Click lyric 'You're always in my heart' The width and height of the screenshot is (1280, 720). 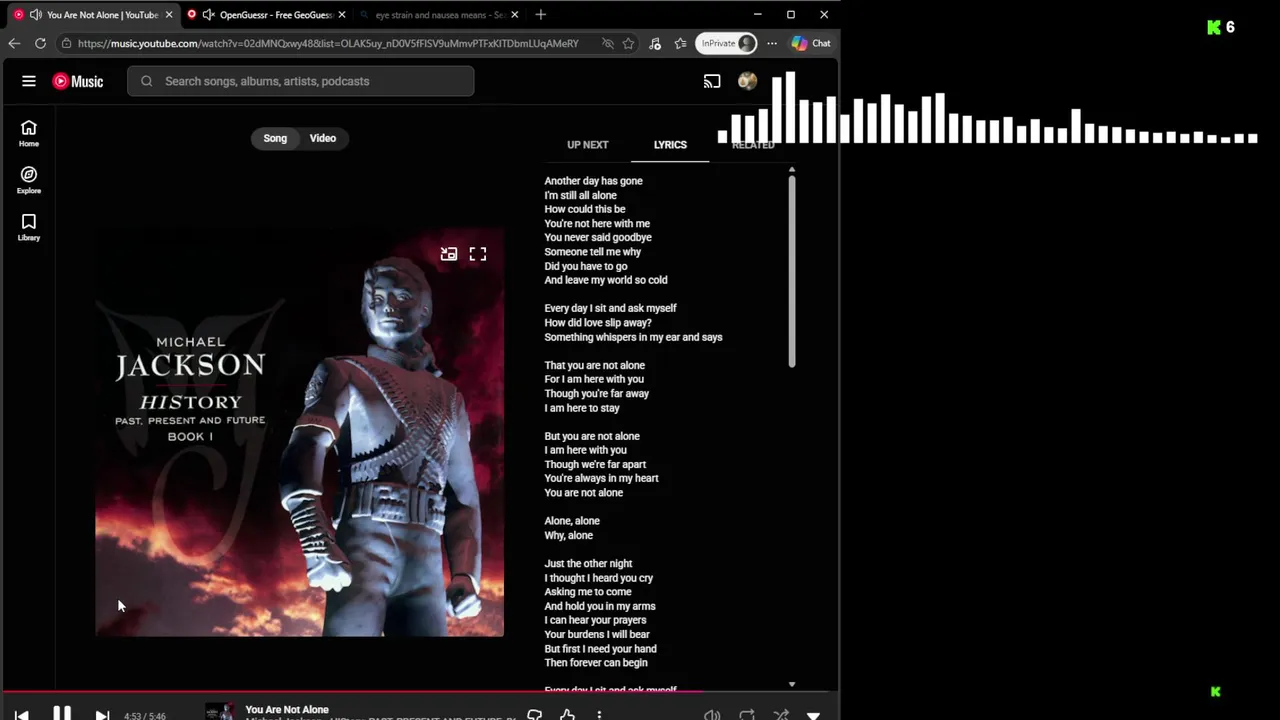click(x=601, y=478)
